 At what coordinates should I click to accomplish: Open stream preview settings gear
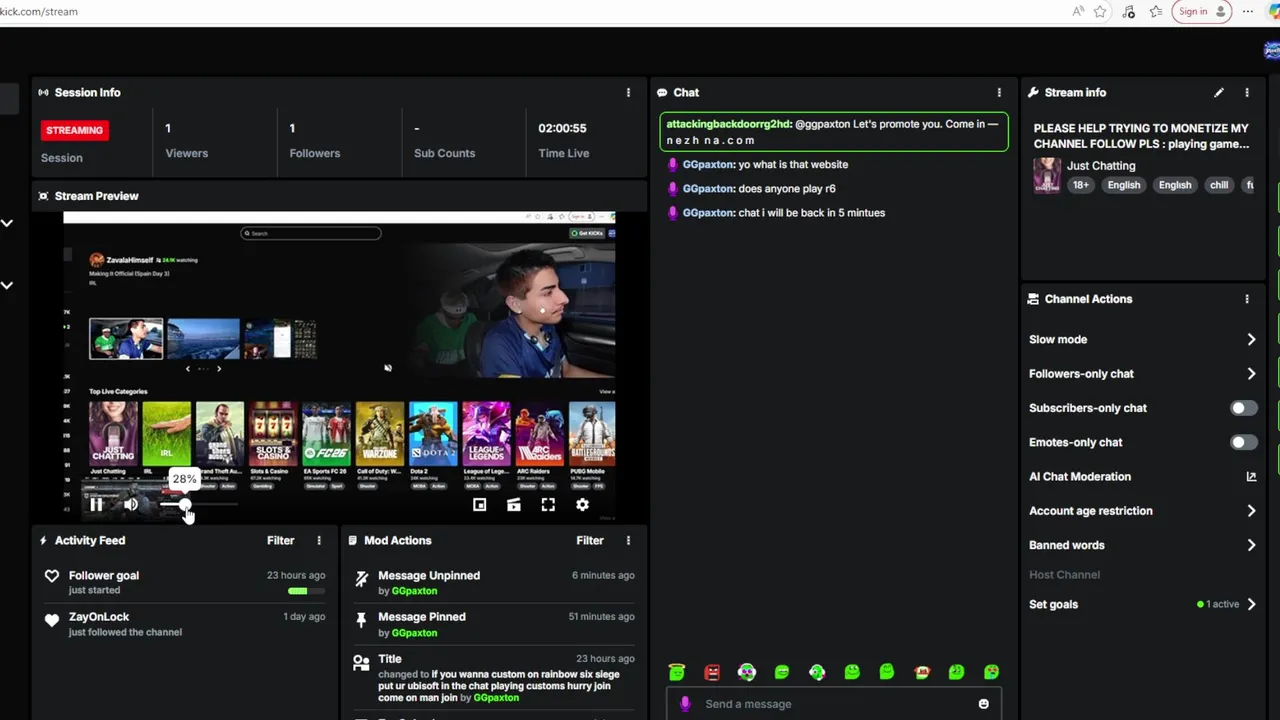(x=582, y=505)
